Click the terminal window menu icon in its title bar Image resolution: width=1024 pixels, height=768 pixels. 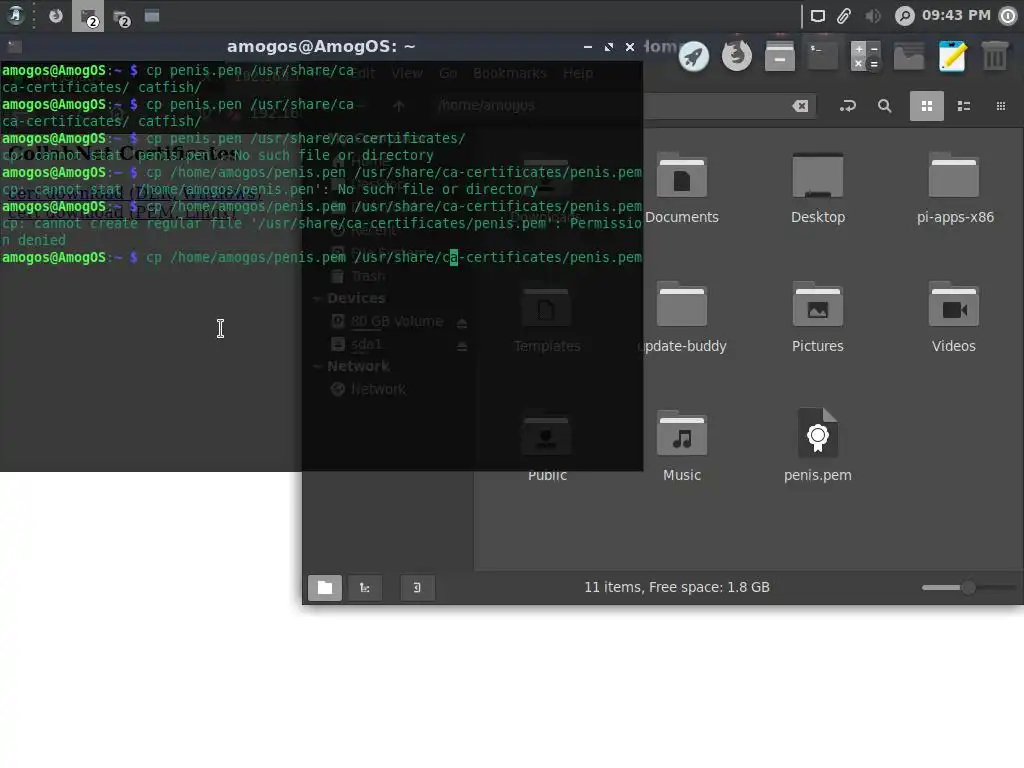(15, 46)
